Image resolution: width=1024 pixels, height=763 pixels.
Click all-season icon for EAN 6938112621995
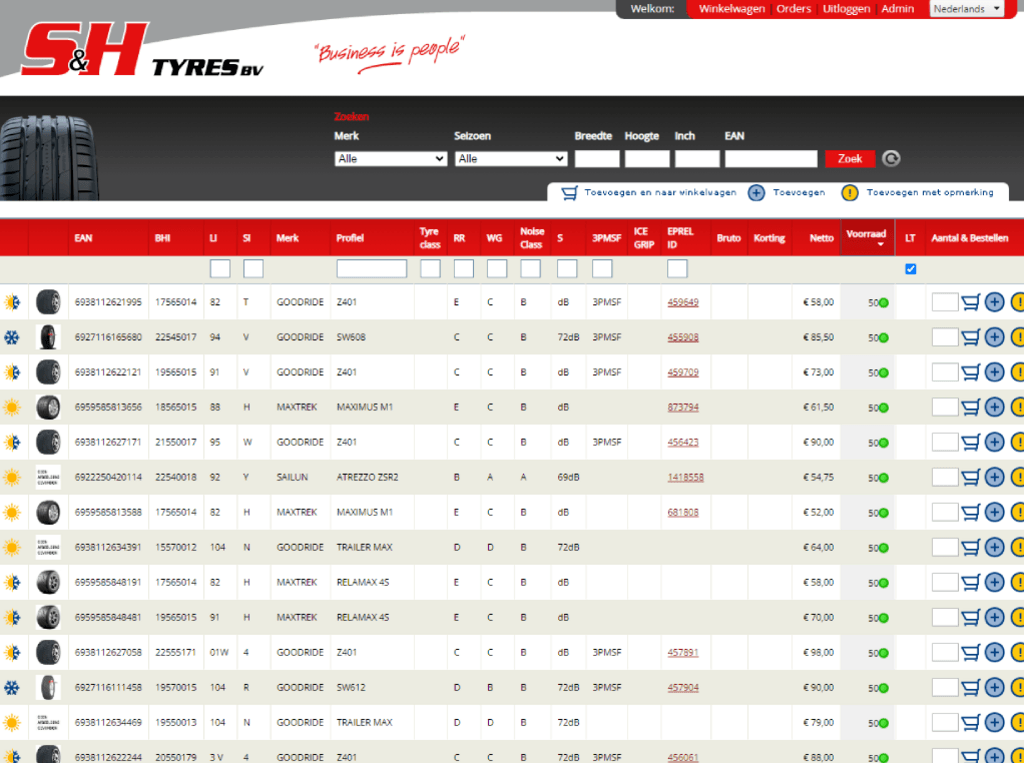point(12,302)
